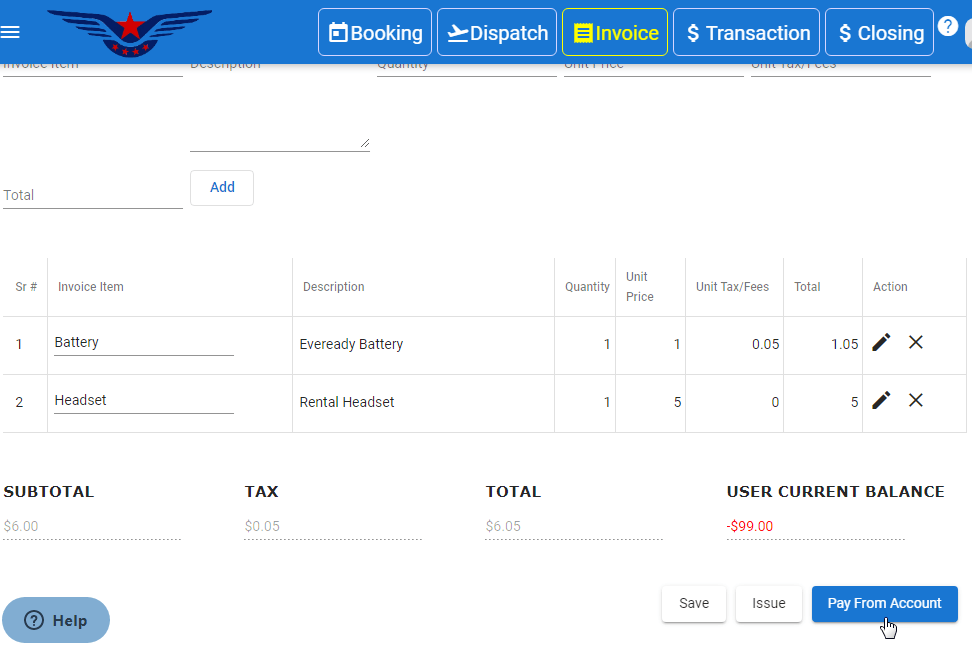
Task: Save the invoice
Action: tap(694, 604)
